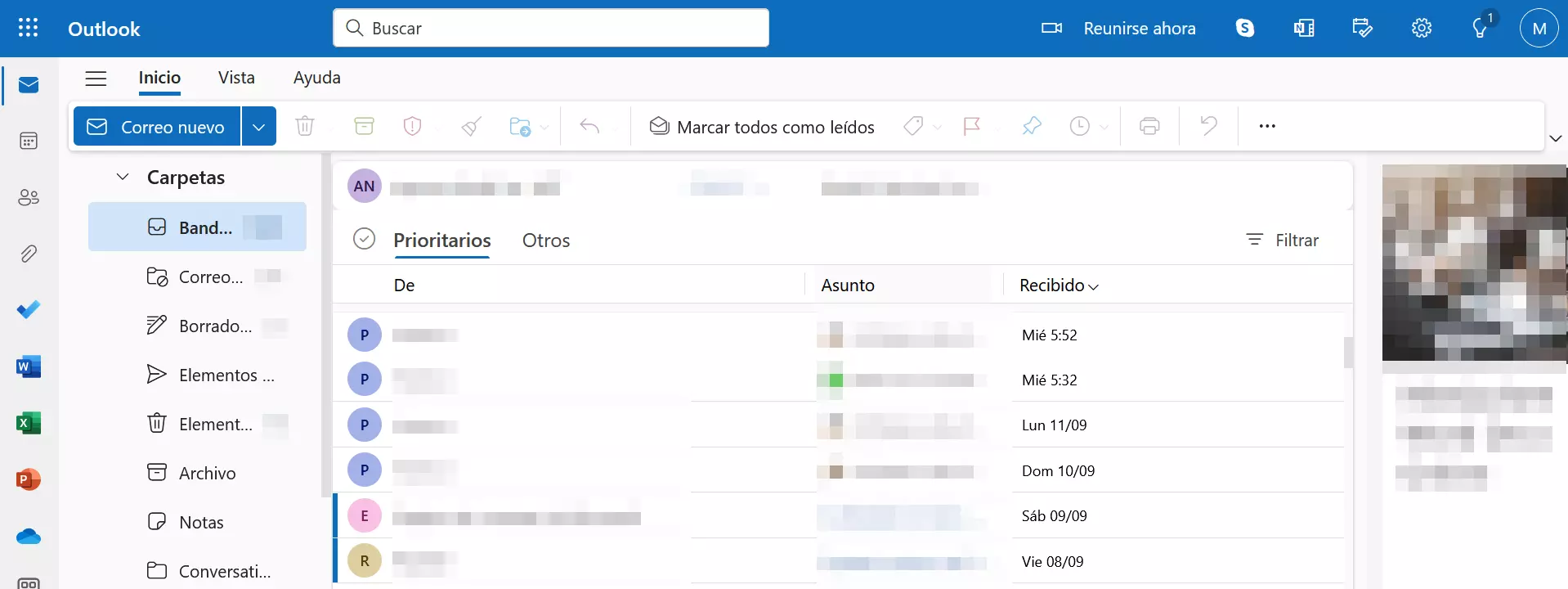1568x589 pixels.
Task: Archive message using toolbar archive icon
Action: (x=364, y=126)
